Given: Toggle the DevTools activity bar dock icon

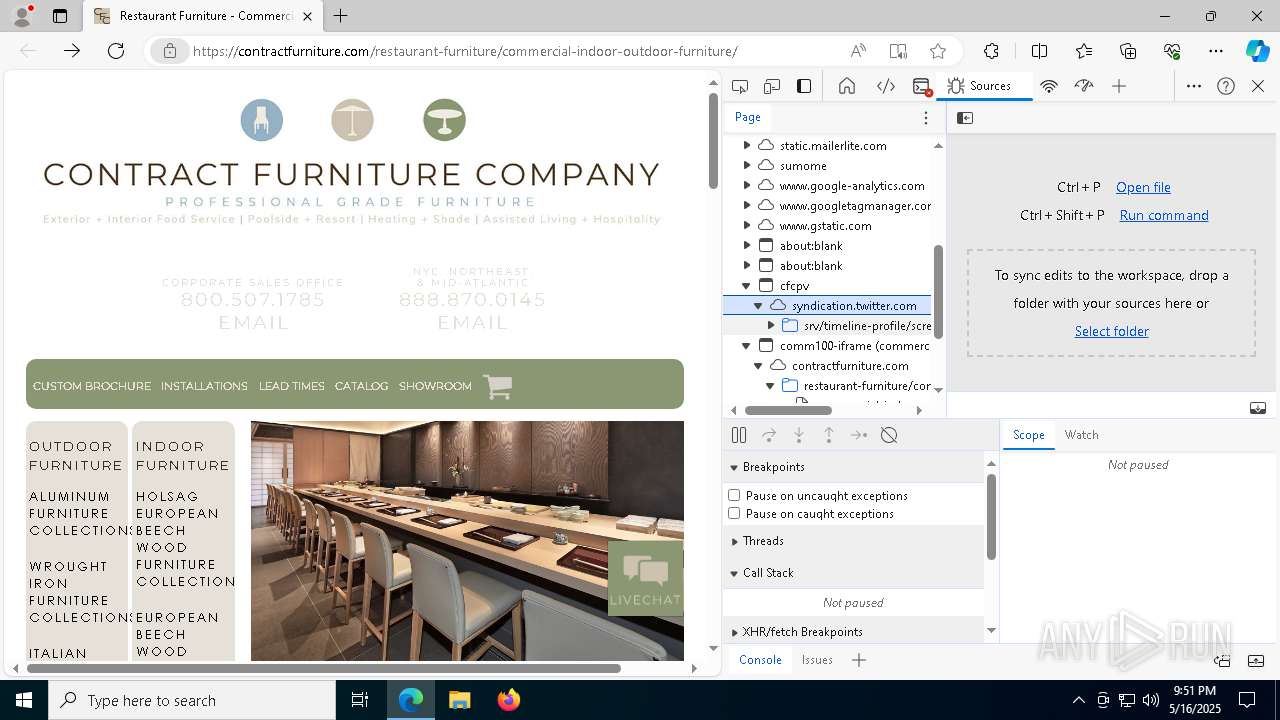Looking at the screenshot, I should click(804, 86).
